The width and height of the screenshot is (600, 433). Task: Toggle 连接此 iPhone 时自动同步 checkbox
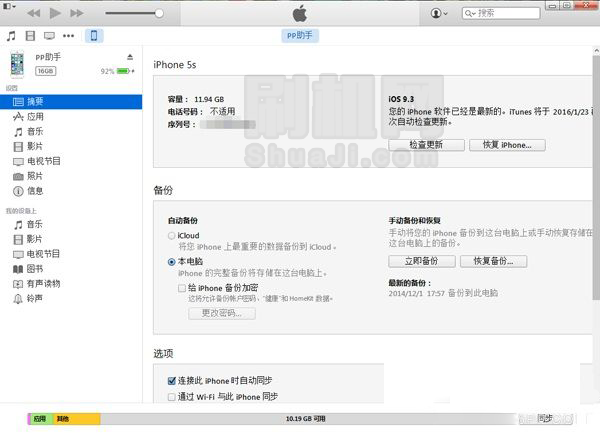pyautogui.click(x=172, y=381)
